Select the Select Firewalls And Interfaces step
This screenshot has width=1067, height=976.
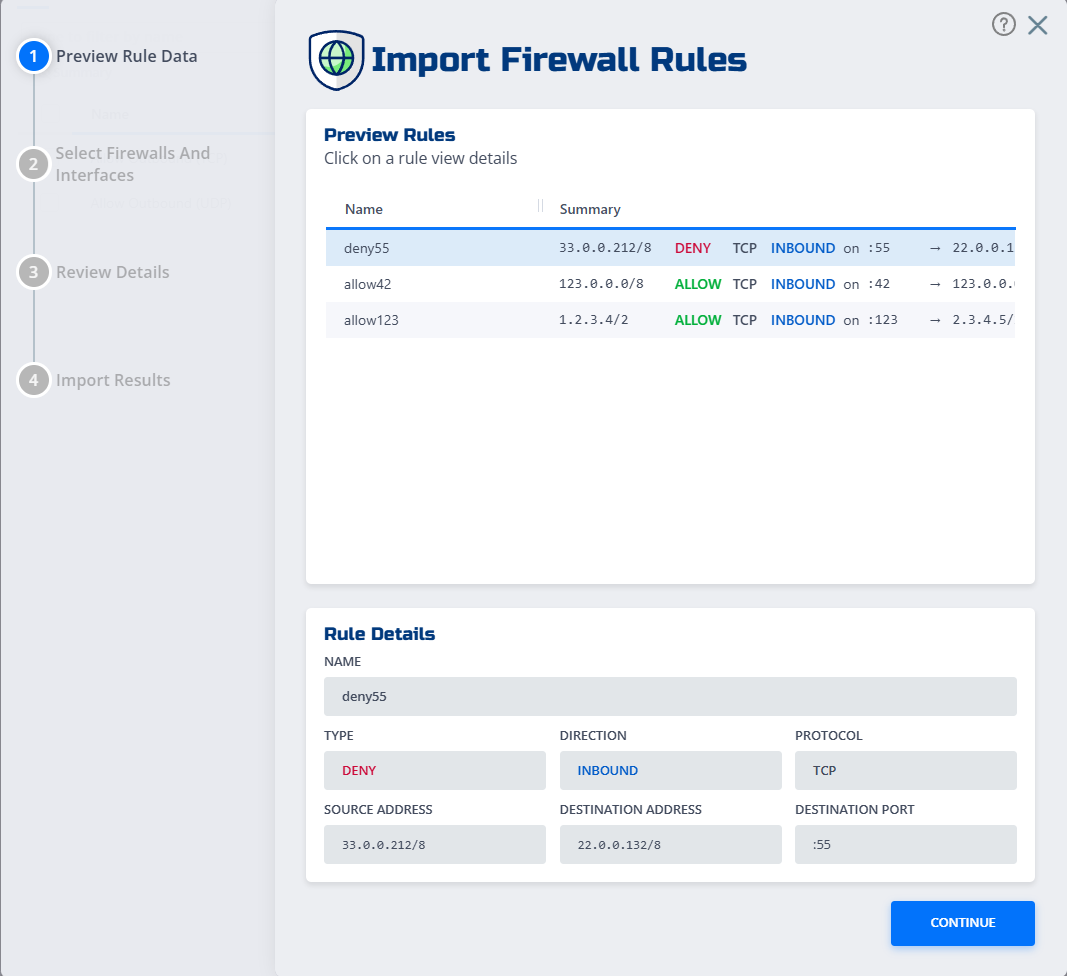tap(130, 164)
